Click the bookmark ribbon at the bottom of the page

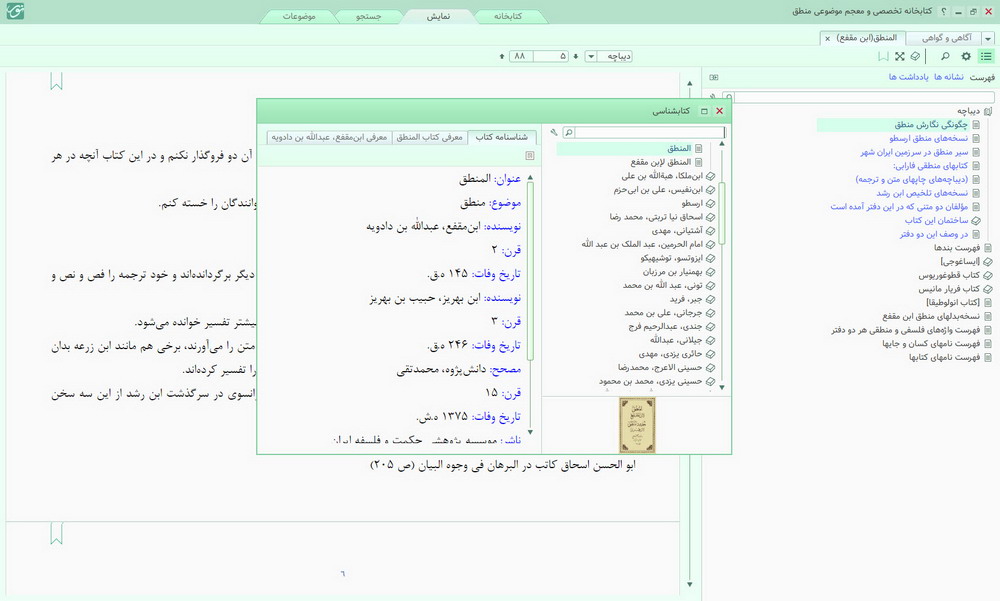pos(56,533)
